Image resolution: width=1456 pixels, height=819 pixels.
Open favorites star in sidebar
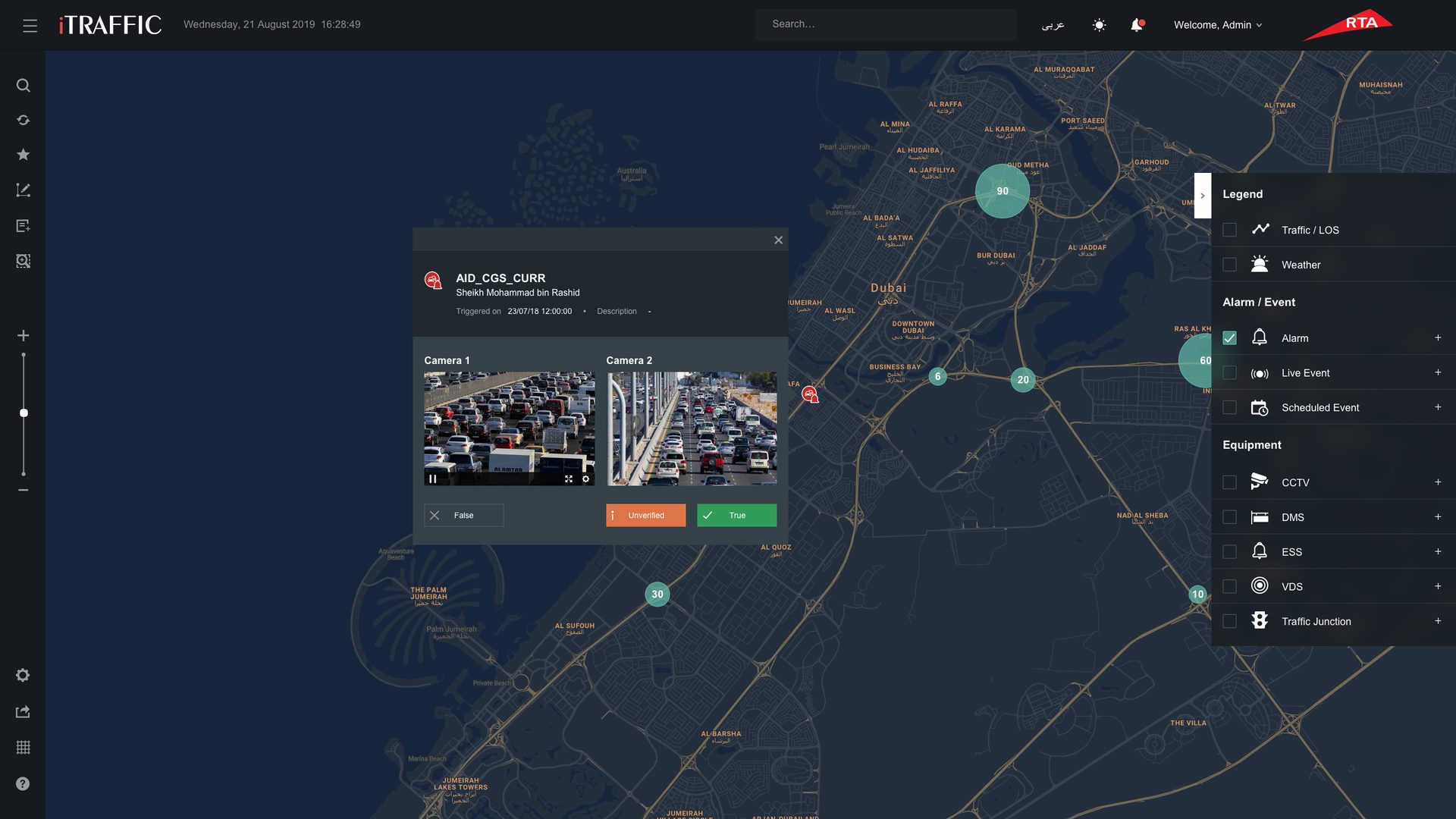coord(24,155)
